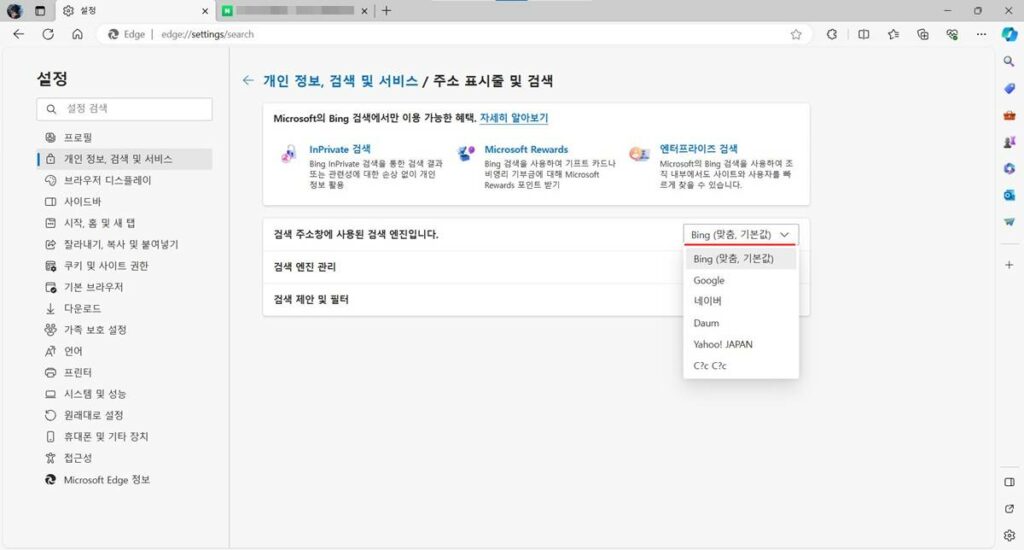The width and height of the screenshot is (1024, 550).
Task: Open browser extensions icon in toolbar
Action: (x=831, y=34)
